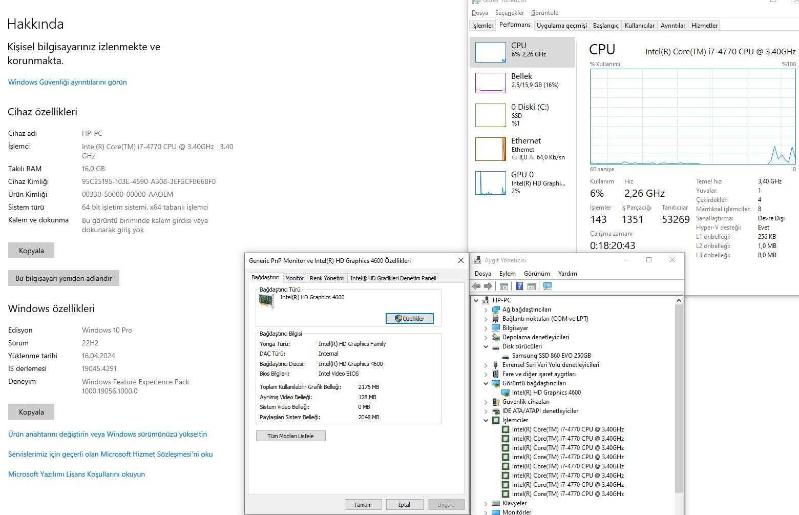Open the Yardım menu in Device Manager
The width and height of the screenshot is (799, 515).
point(567,274)
